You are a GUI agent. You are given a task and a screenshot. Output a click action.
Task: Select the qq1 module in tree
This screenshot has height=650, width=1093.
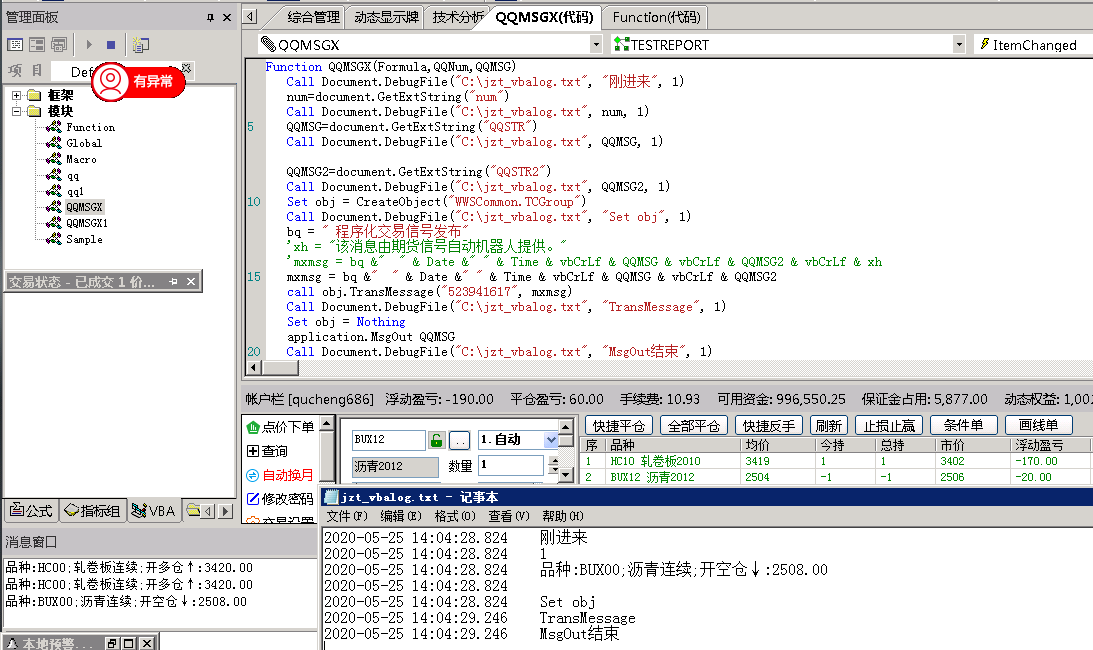click(75, 191)
